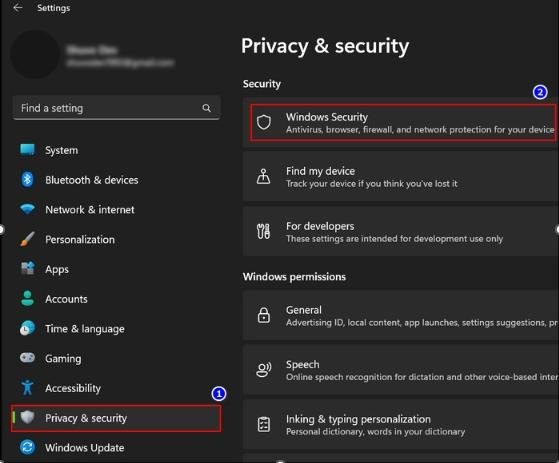Click the Network wifi icon
The width and height of the screenshot is (559, 463).
tap(27, 209)
